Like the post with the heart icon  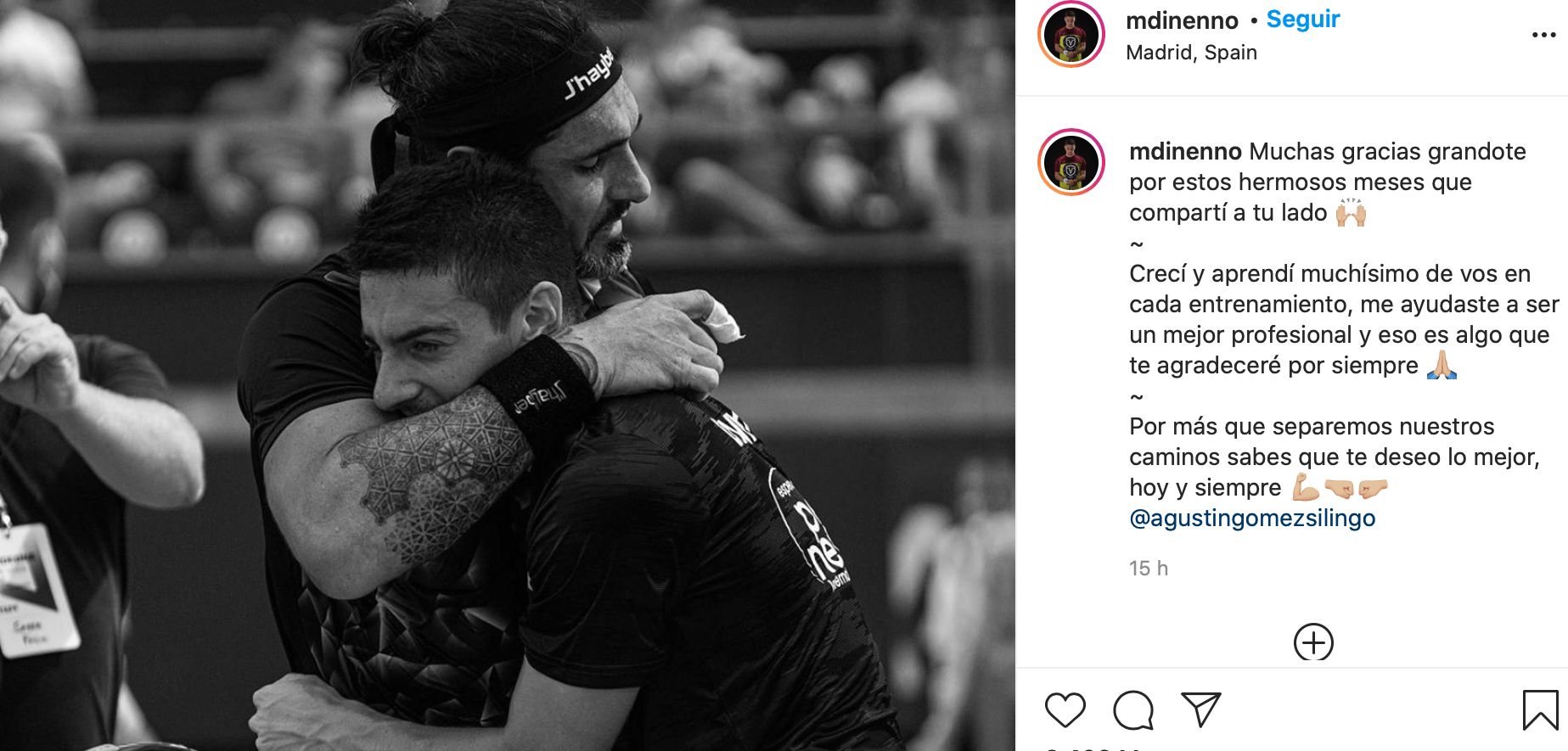(x=1065, y=710)
